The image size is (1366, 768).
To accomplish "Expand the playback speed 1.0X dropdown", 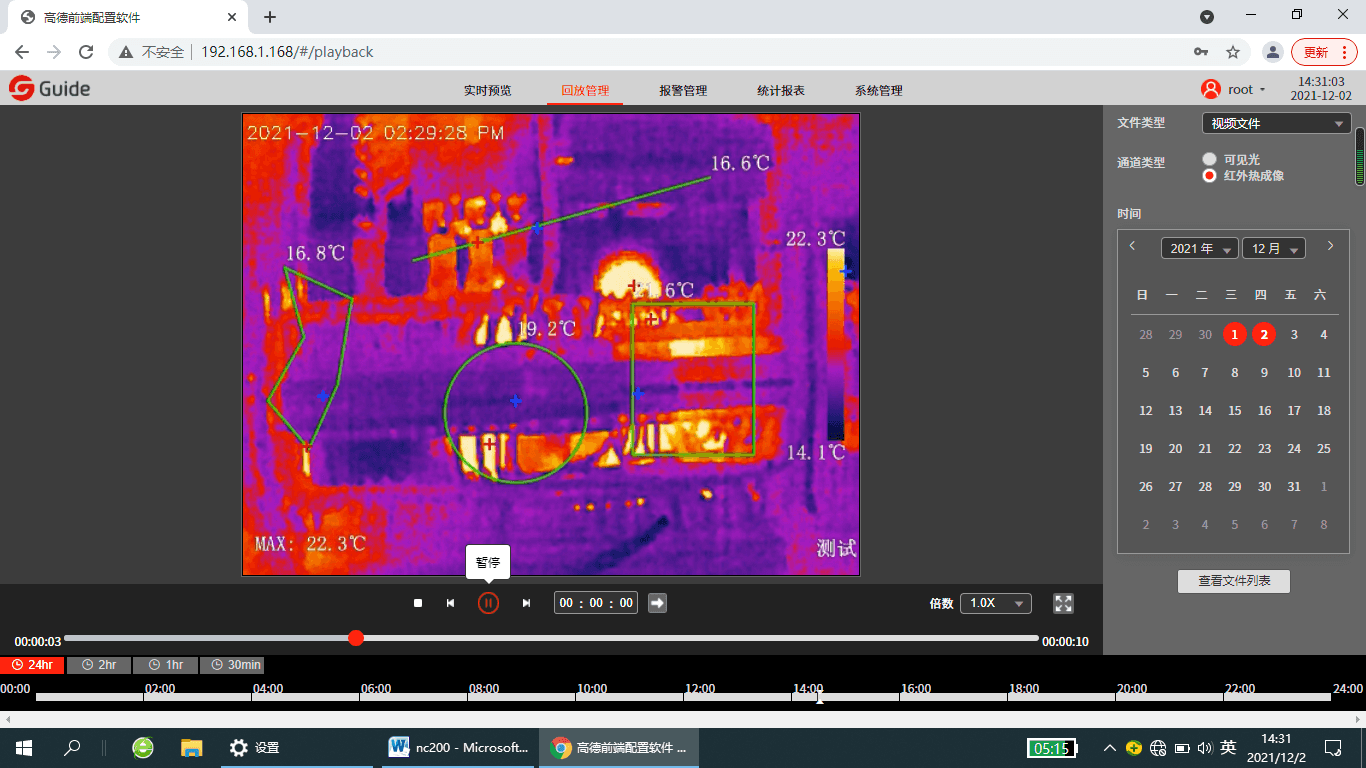I will [995, 603].
